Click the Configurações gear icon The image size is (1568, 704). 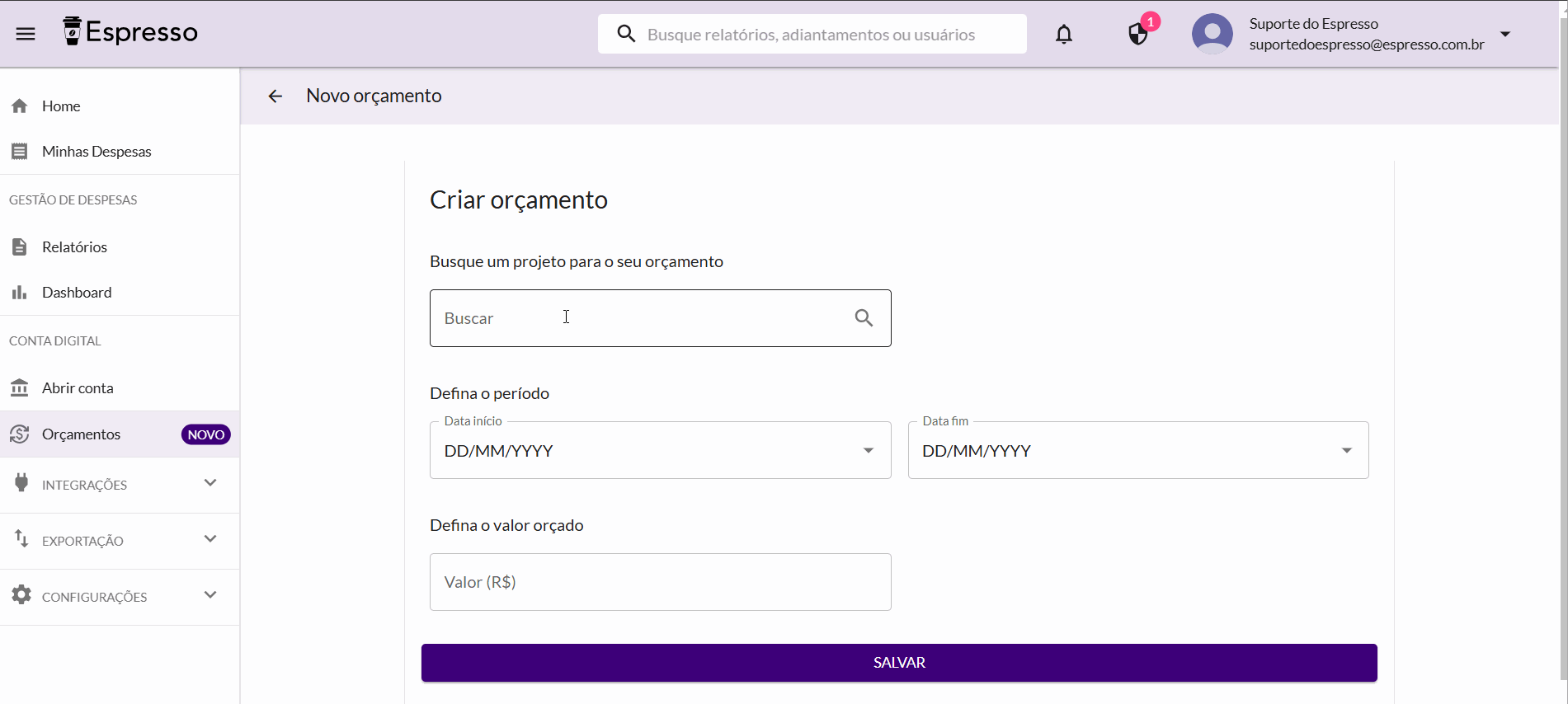[21, 594]
